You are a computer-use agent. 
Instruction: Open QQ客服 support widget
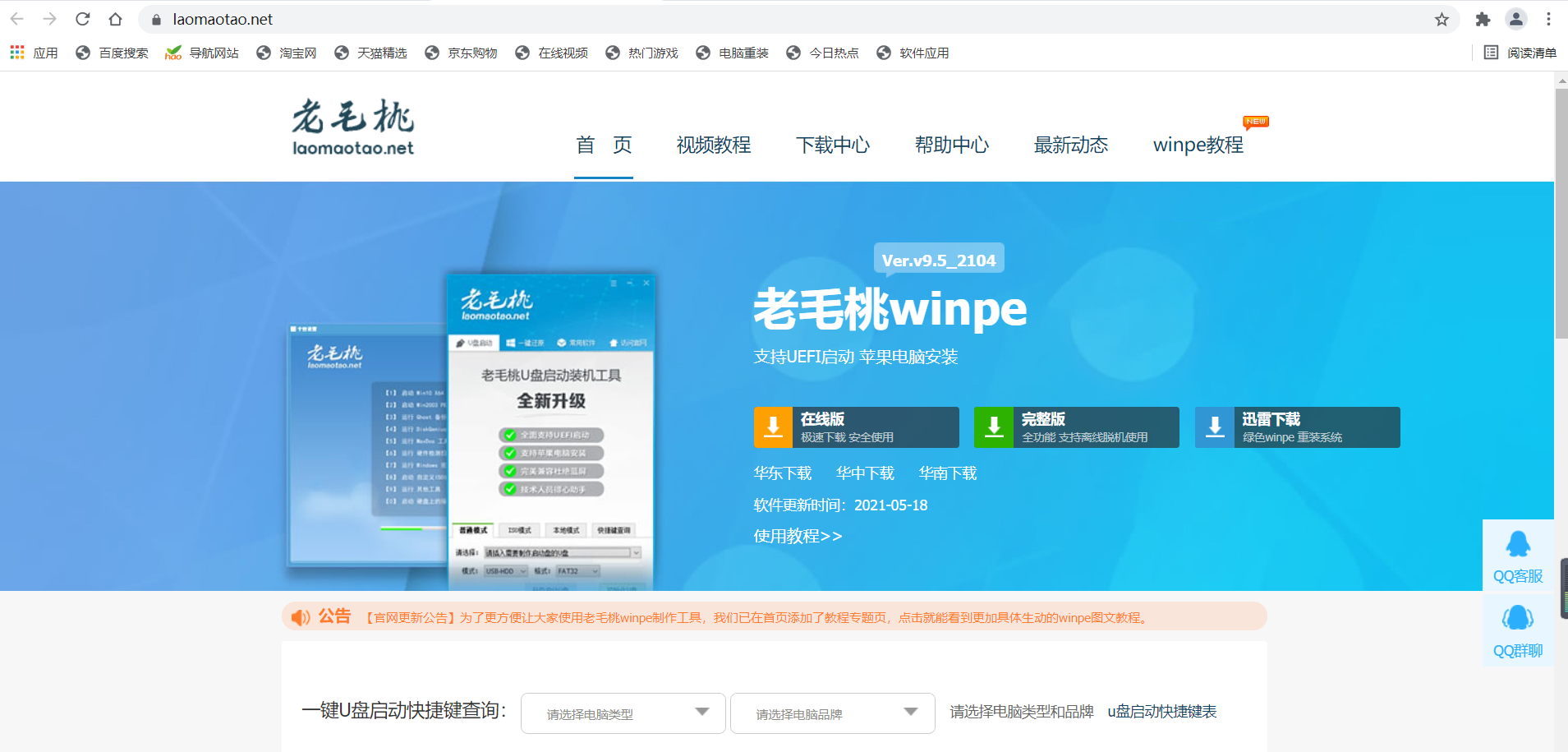(x=1518, y=557)
